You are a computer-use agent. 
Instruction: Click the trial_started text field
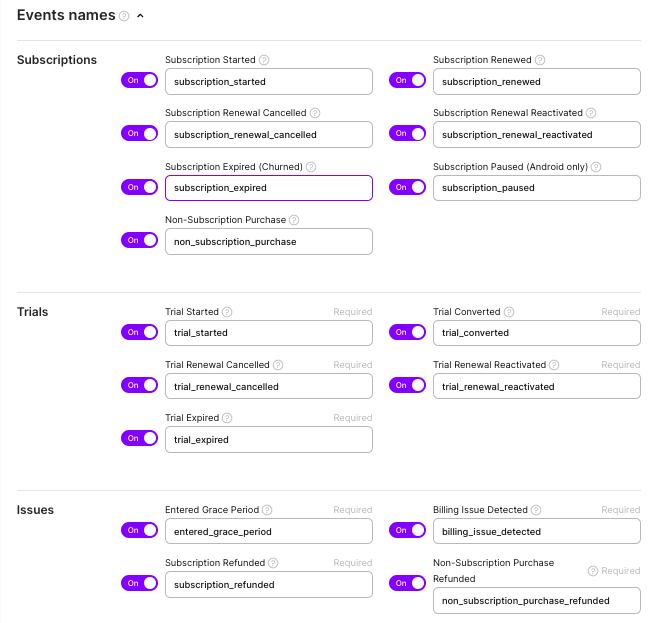pos(269,333)
